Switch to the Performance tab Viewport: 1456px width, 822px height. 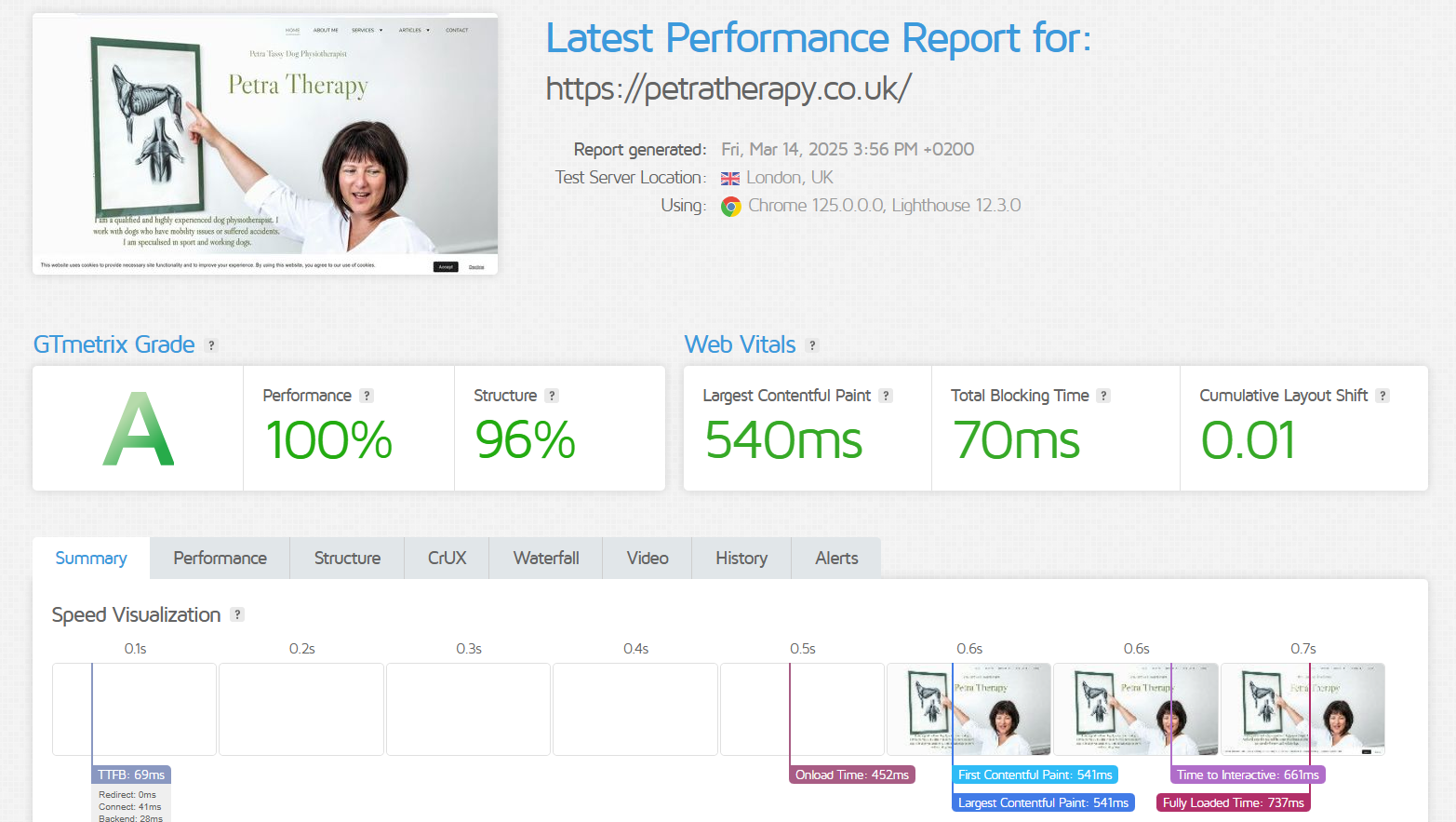pyautogui.click(x=220, y=558)
